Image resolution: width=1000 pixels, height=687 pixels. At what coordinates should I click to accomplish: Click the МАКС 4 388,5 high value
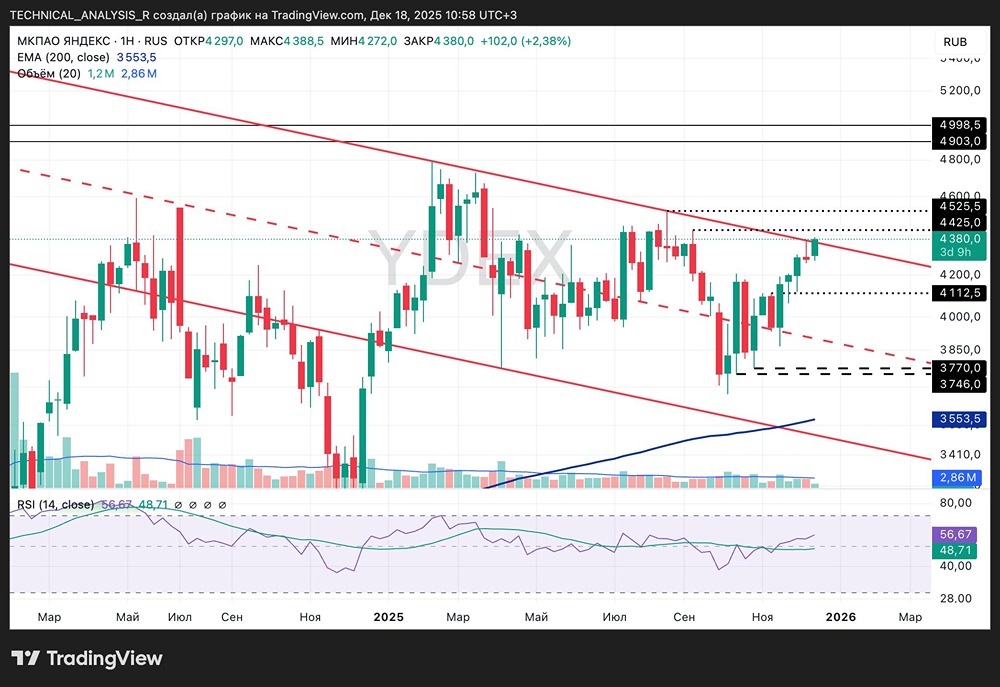[x=287, y=41]
